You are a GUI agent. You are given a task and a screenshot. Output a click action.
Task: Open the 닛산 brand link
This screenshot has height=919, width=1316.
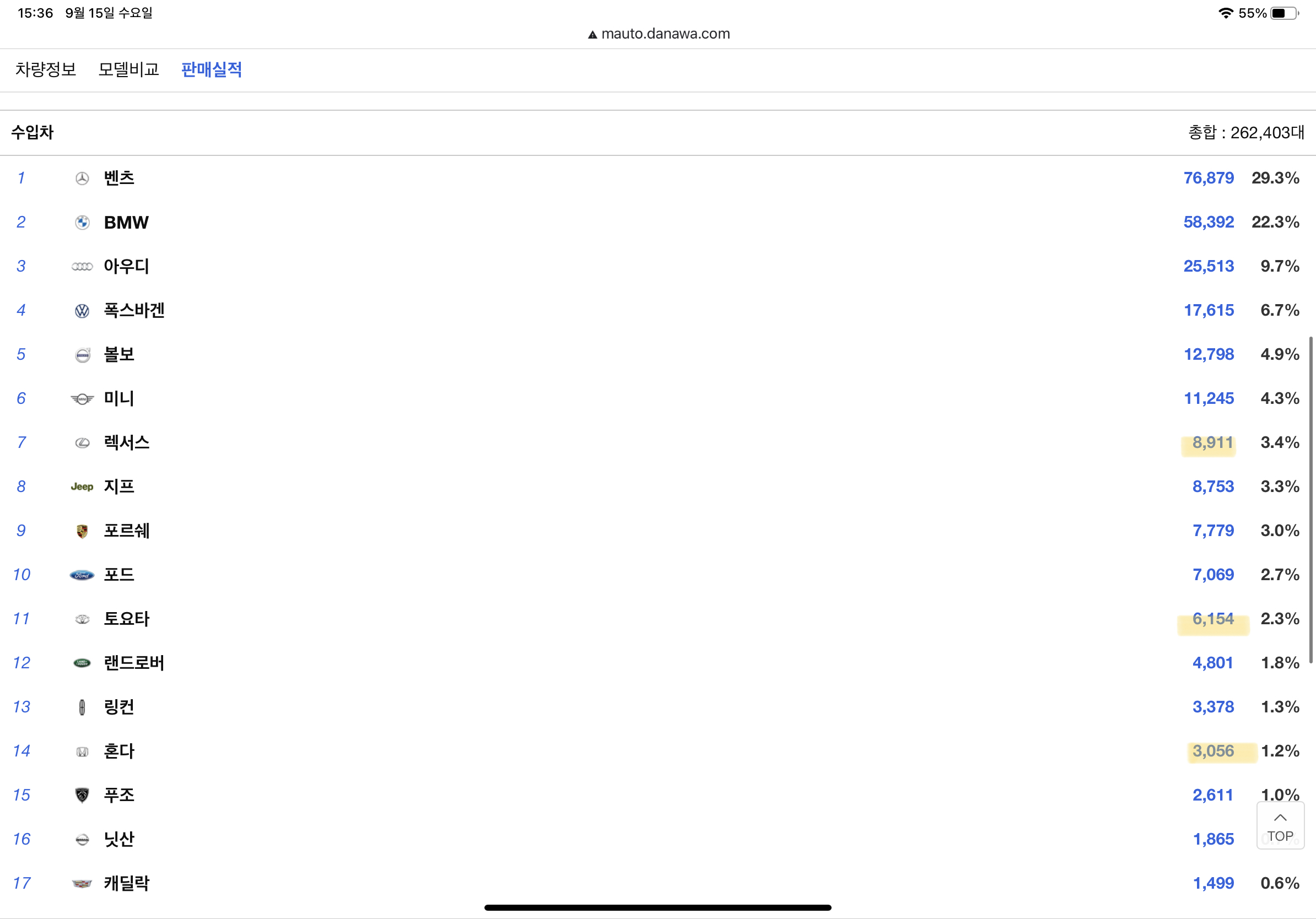point(119,839)
